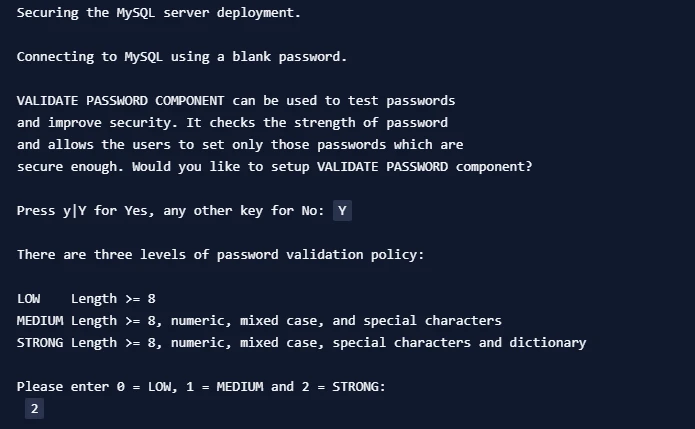The width and height of the screenshot is (695, 429).
Task: Click the 'Length >= 8' text after LOW
Action: tap(113, 299)
